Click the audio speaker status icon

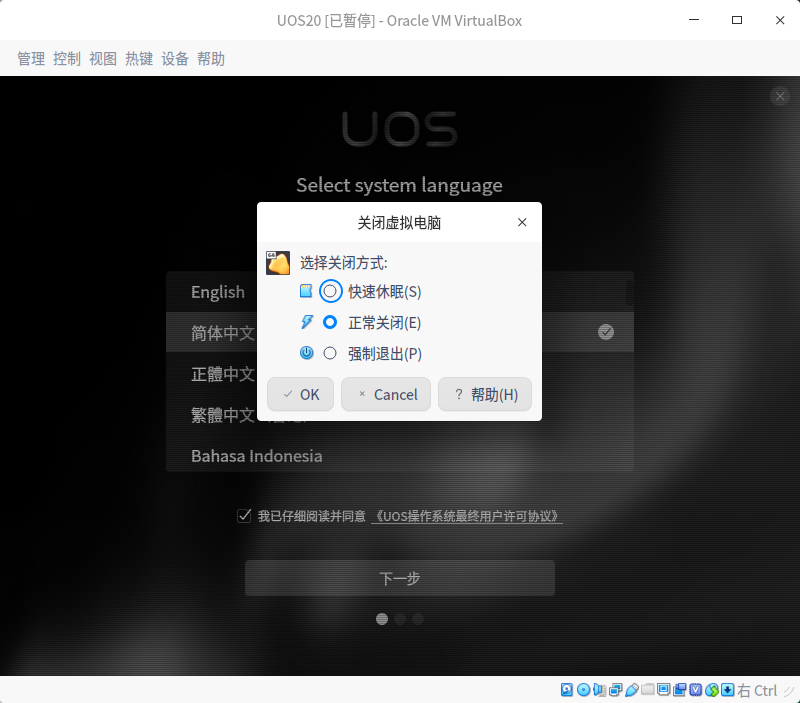599,690
